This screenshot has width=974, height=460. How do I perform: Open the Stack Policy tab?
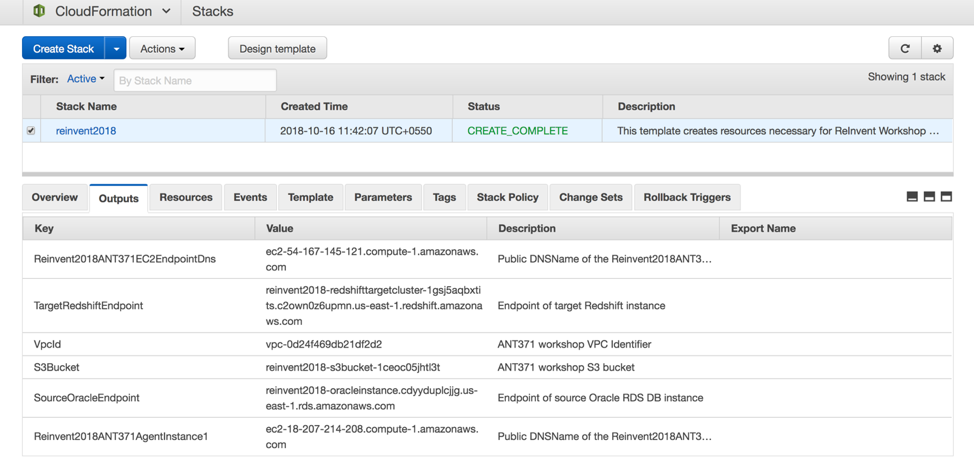[507, 197]
